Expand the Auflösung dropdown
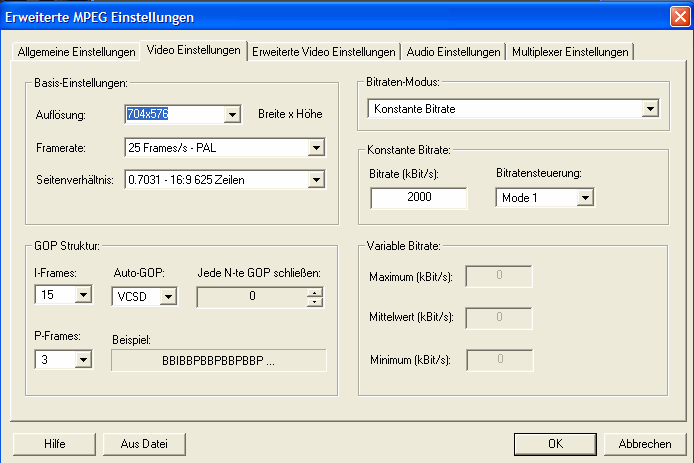The width and height of the screenshot is (694, 463). (x=232, y=115)
